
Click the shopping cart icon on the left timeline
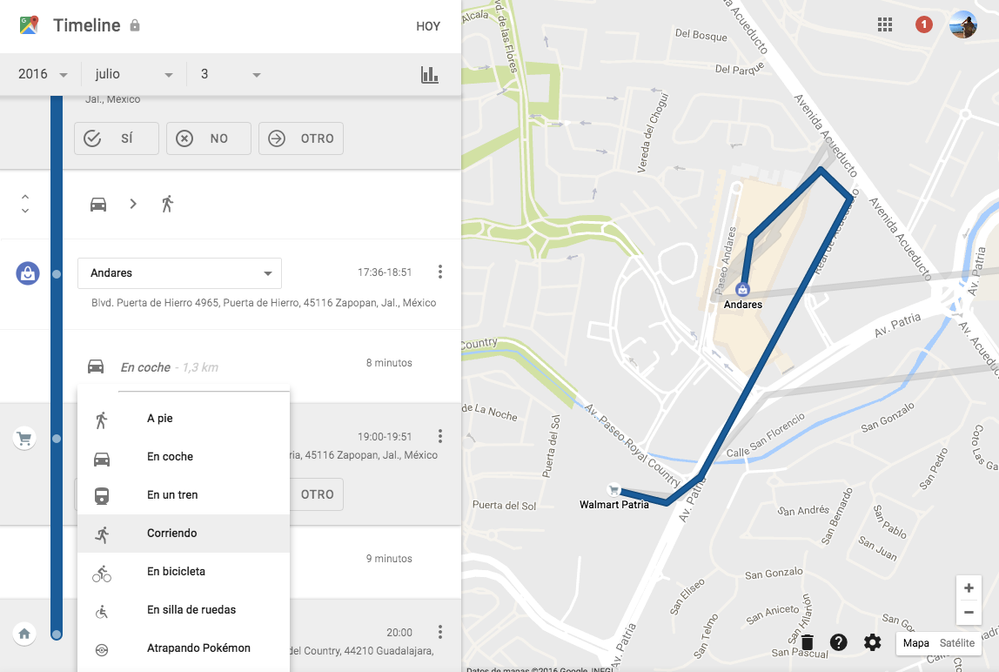coord(24,438)
